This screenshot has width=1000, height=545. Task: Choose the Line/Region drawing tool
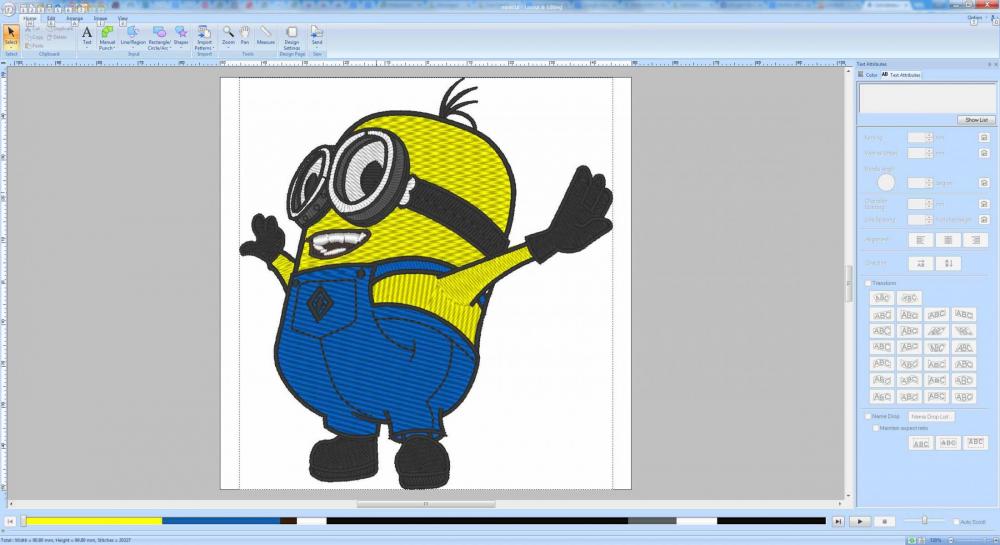coord(133,38)
